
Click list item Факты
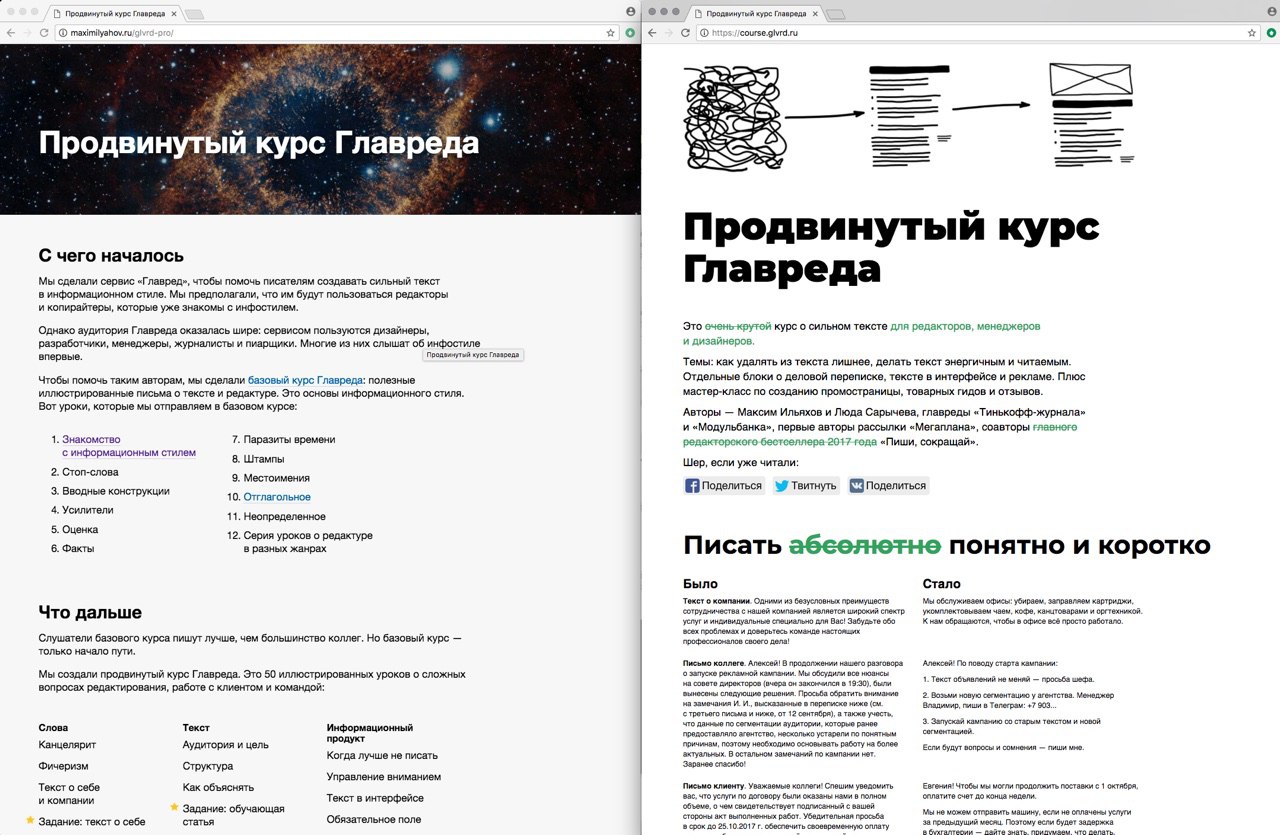tap(79, 548)
